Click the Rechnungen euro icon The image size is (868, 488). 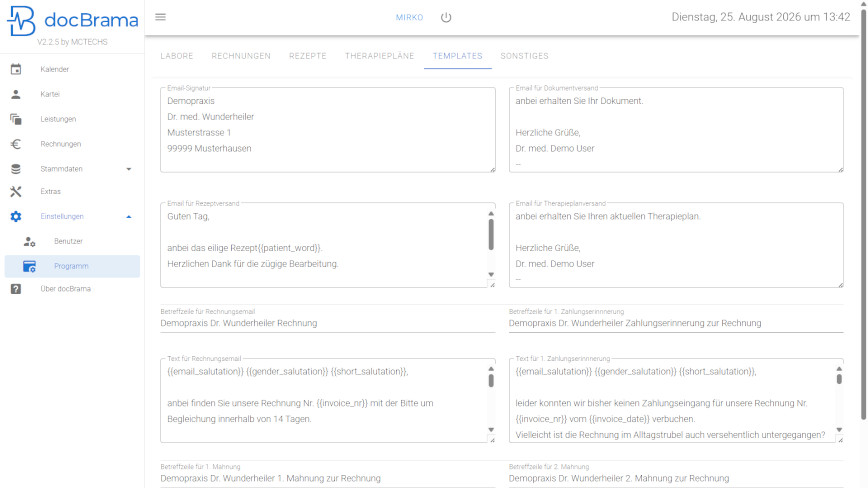click(16, 144)
